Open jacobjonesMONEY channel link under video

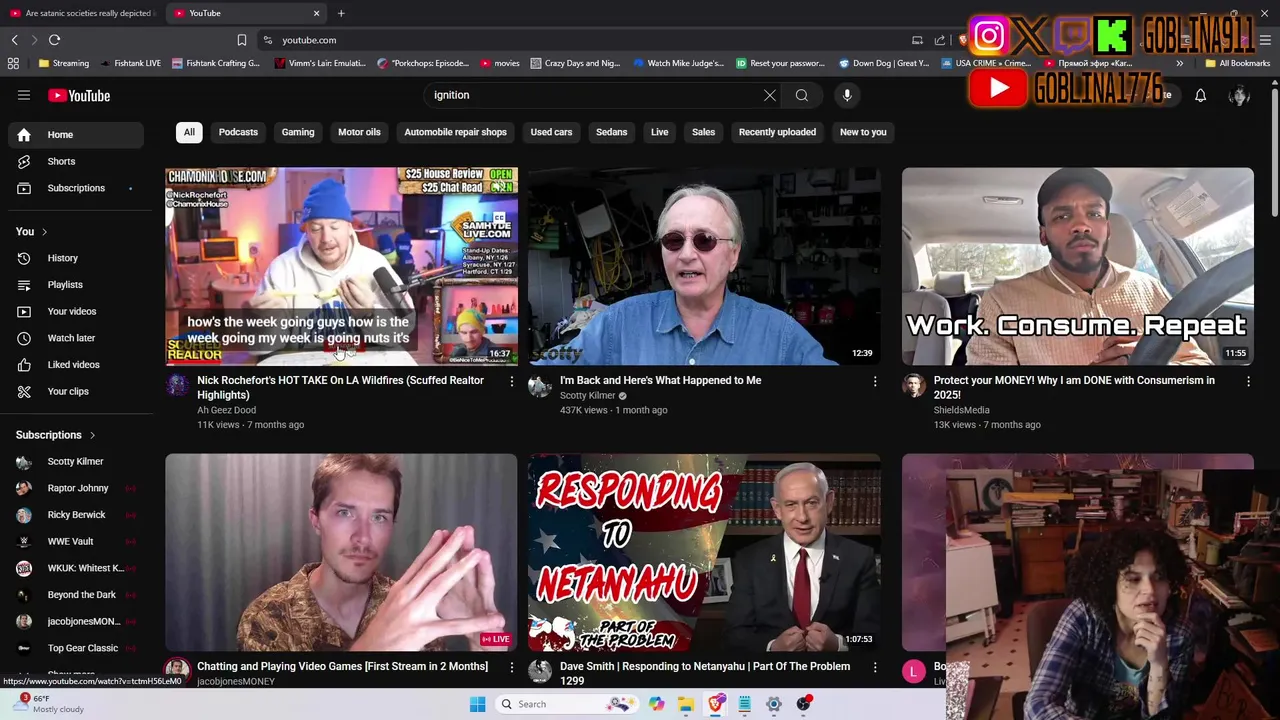pos(236,682)
